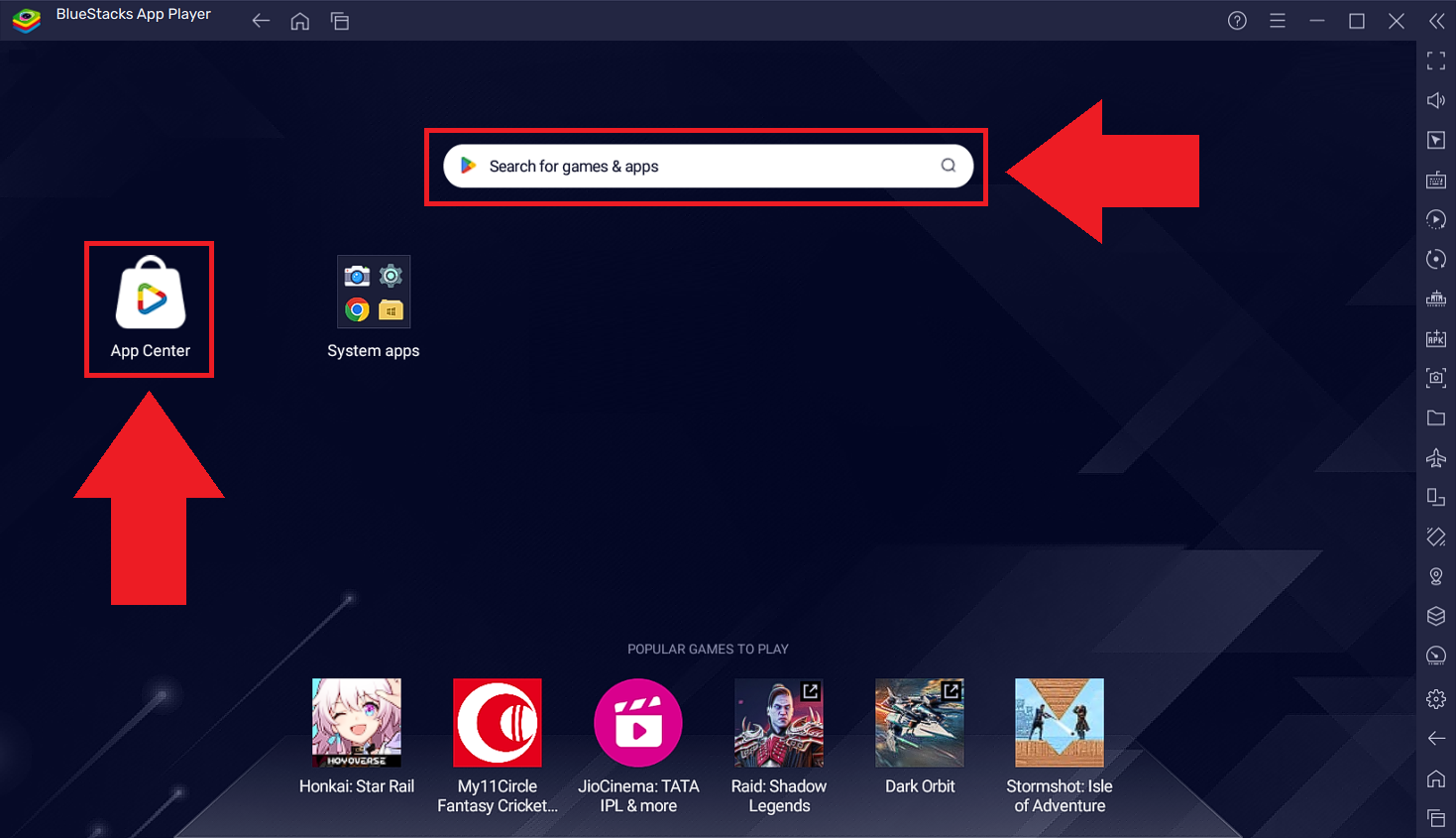1456x838 pixels.
Task: Open the multi-instance manager layers icon
Action: (x=1435, y=616)
